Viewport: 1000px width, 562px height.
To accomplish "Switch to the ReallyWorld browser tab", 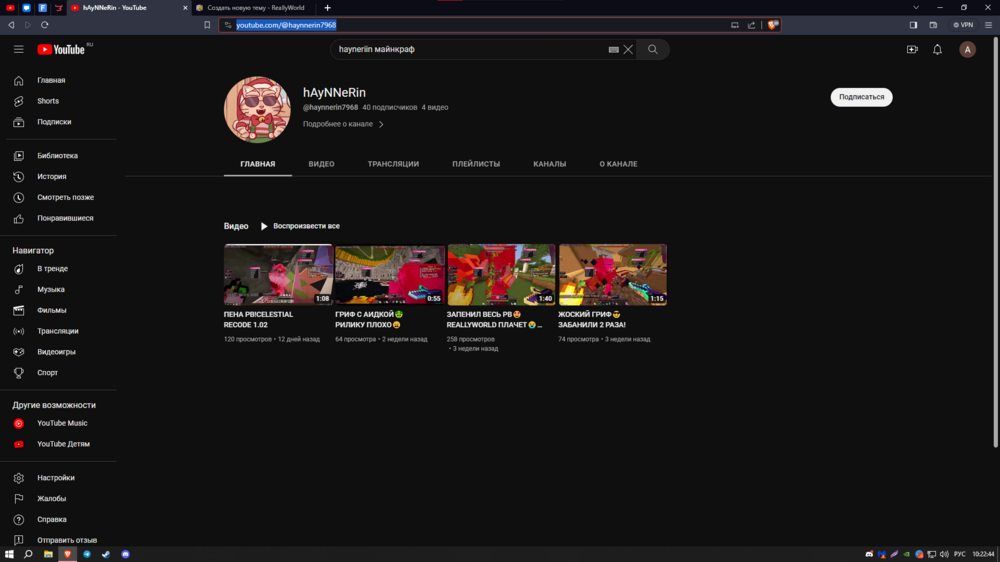I will point(255,8).
